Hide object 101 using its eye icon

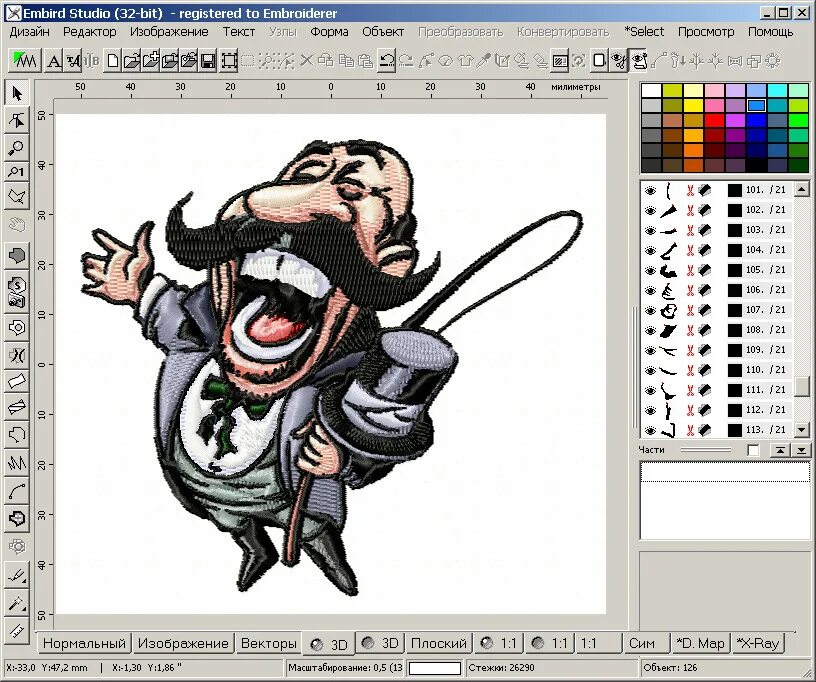coord(650,190)
